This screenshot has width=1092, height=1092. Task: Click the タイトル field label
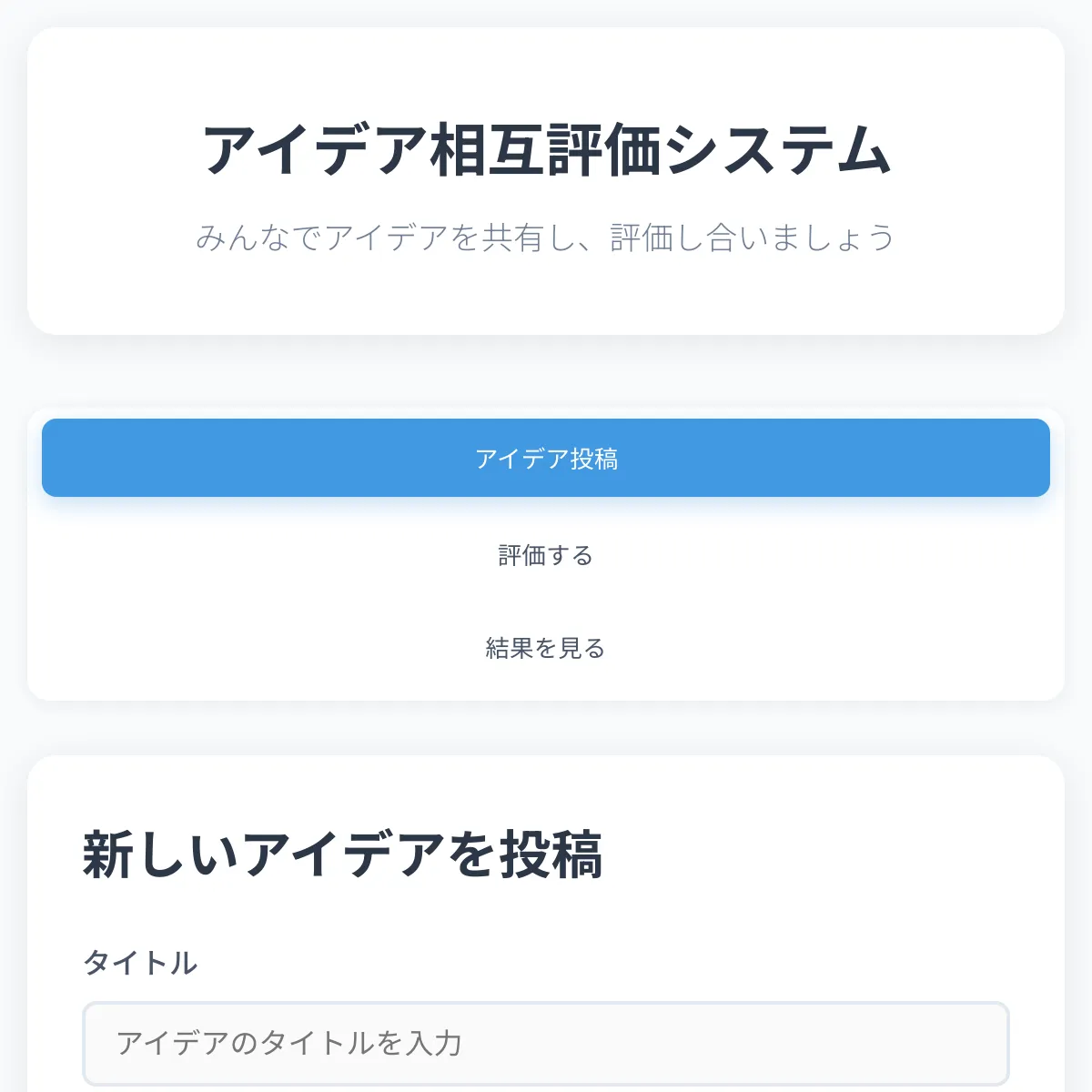[141, 962]
